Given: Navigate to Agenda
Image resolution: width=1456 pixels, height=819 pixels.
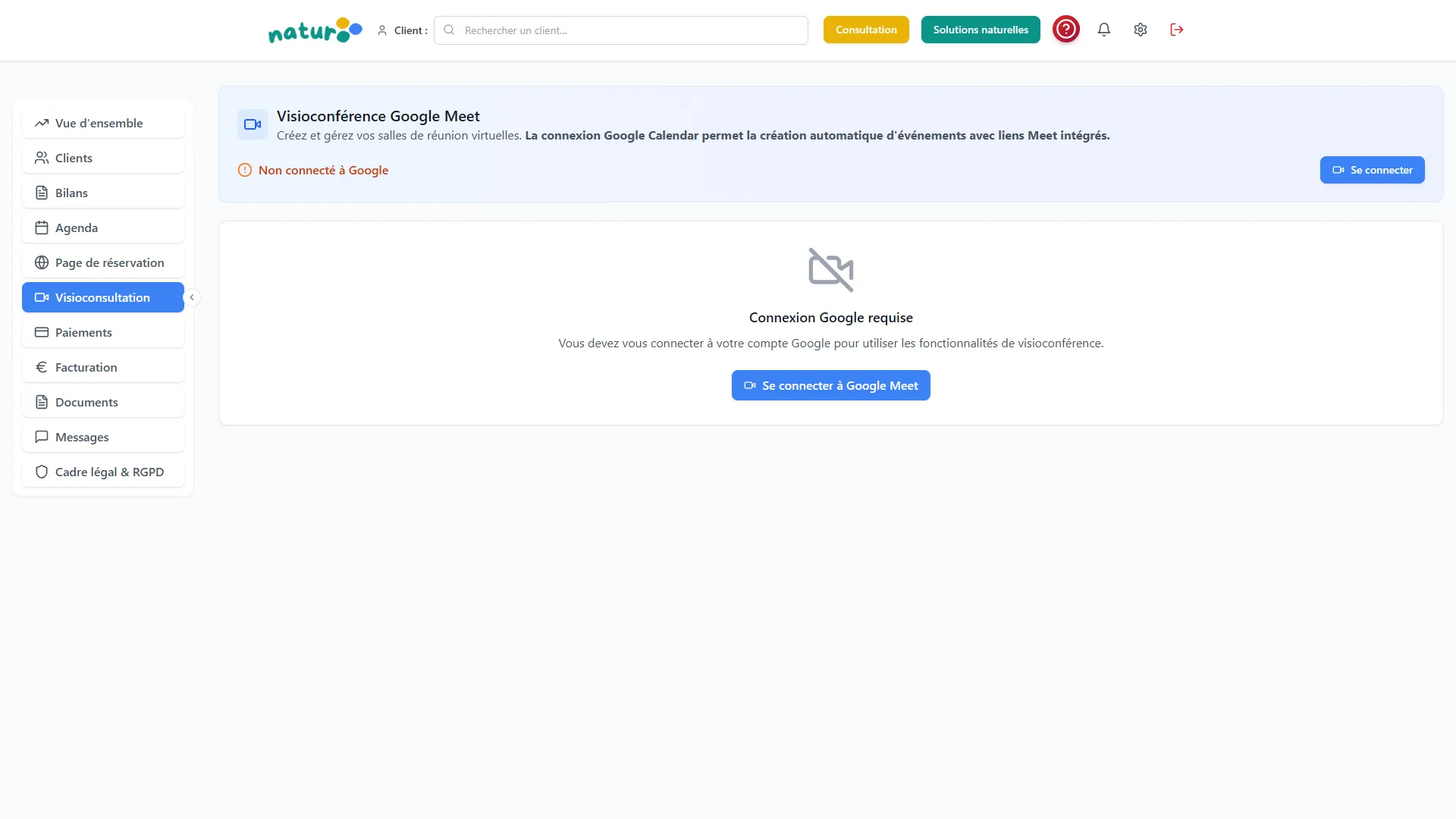Looking at the screenshot, I should [103, 227].
